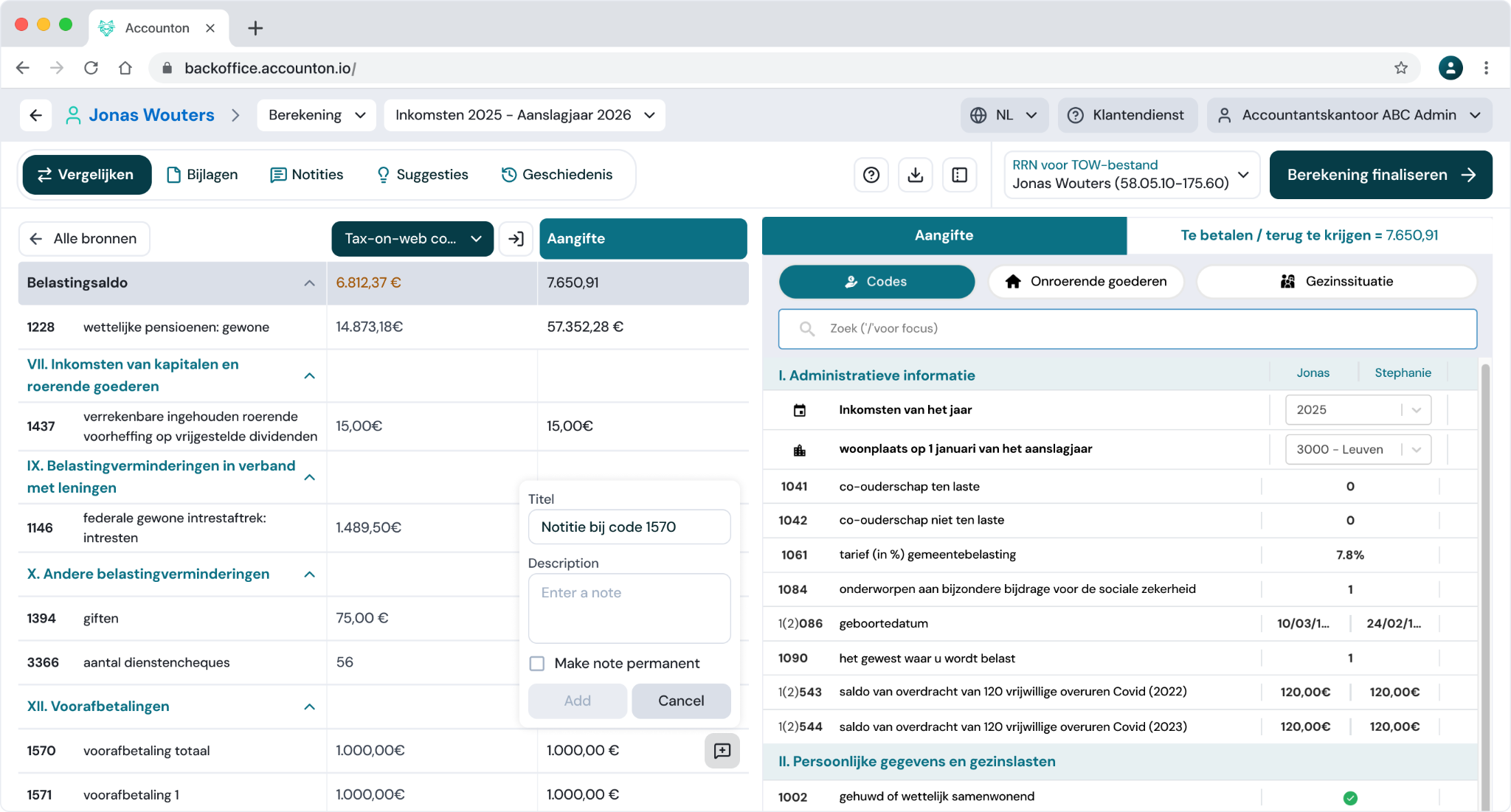Click the back arrow beside Jonas Wouters
1511x812 pixels.
(35, 115)
